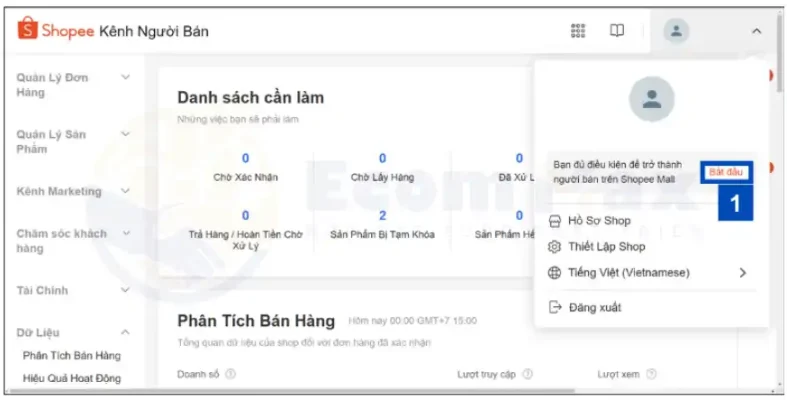The height and width of the screenshot is (400, 787).
Task: Expand Quản Lý Đơn Hàng sidebar section
Action: point(125,77)
